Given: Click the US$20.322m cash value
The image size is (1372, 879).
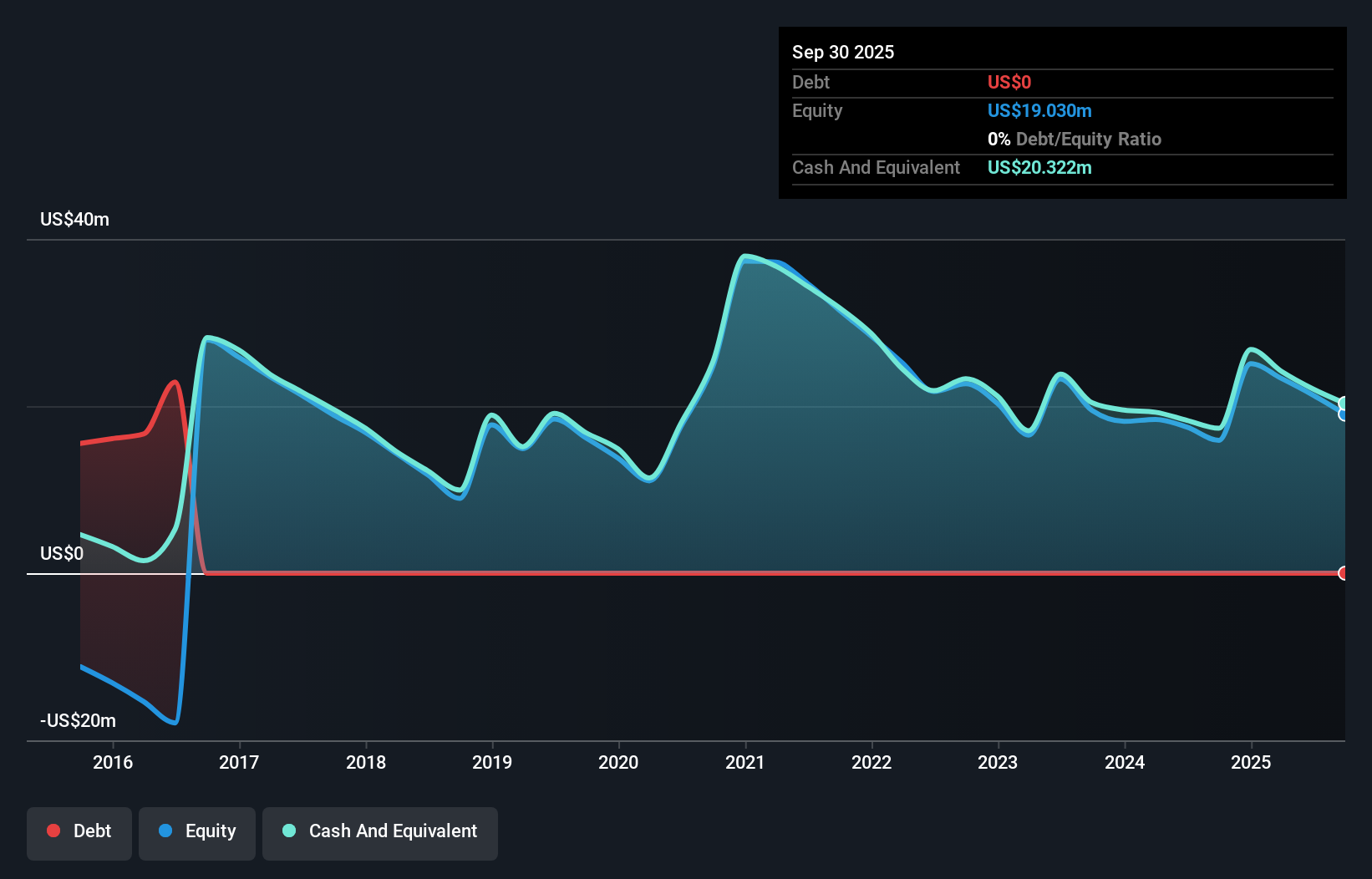Looking at the screenshot, I should [1039, 167].
